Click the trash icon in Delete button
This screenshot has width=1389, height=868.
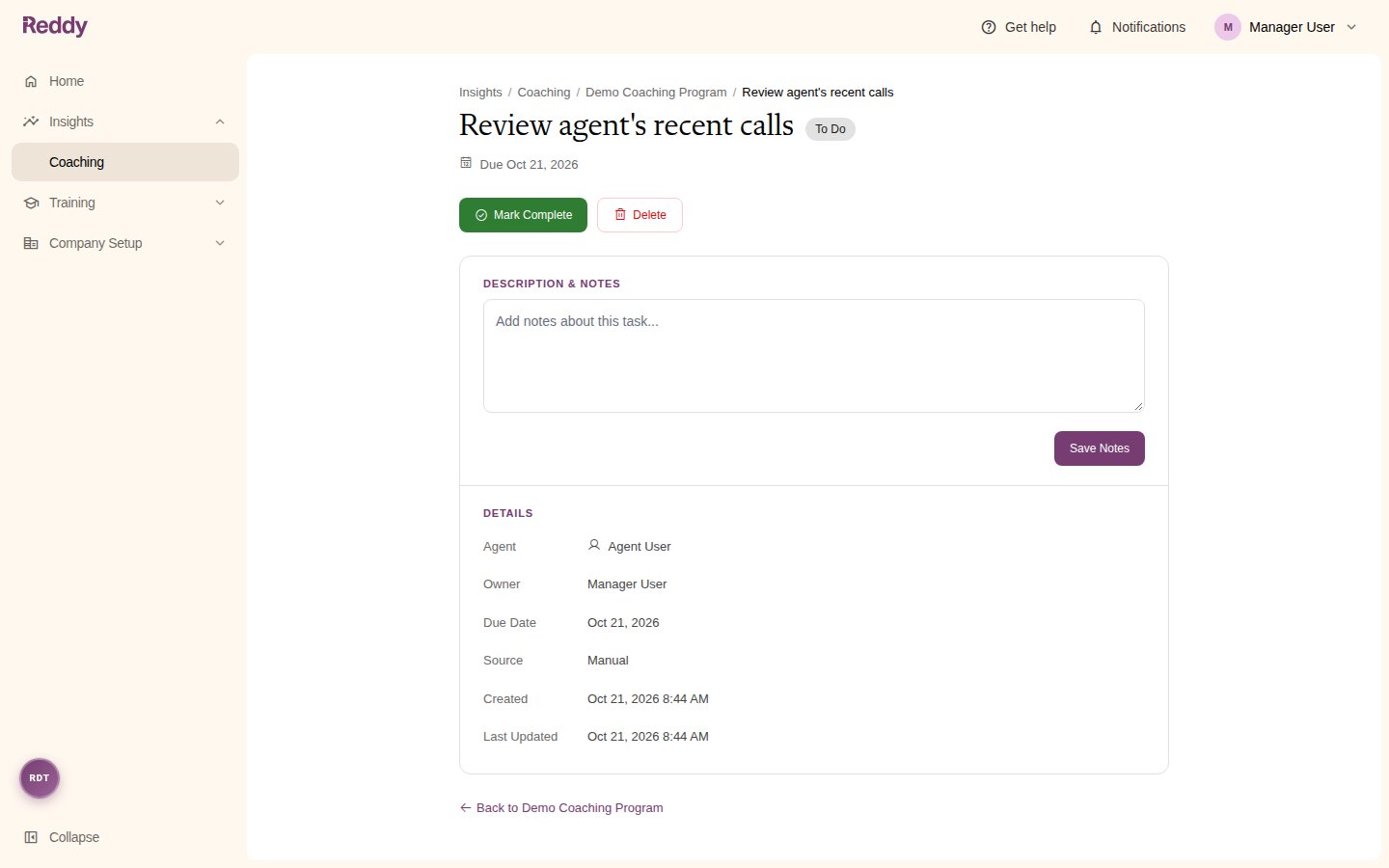coord(620,214)
